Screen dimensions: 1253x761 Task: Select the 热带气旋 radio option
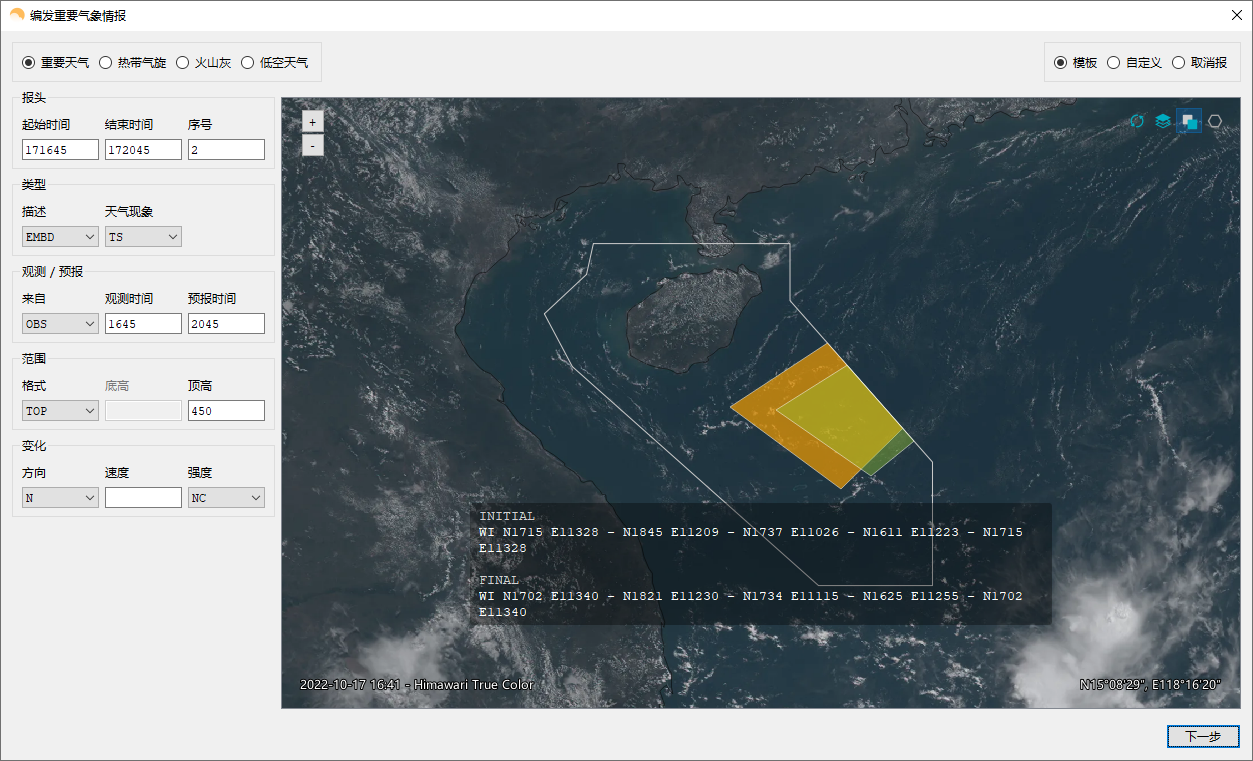click(x=132, y=62)
